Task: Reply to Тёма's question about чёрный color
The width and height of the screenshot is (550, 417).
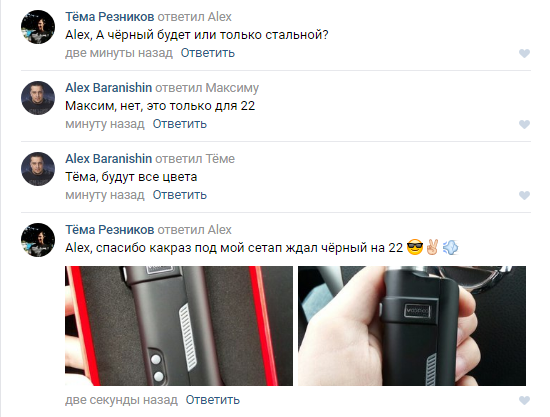Action: (208, 53)
